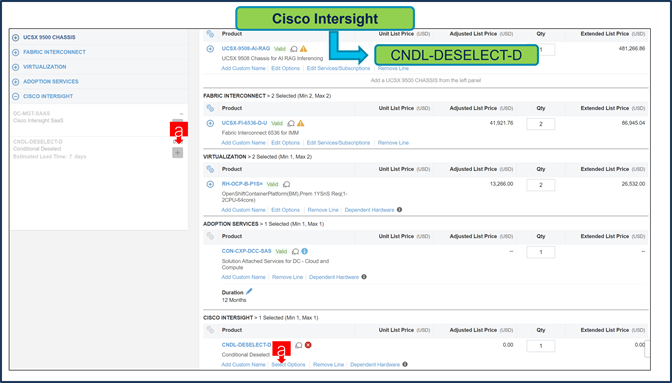Open the UCSX-FI-6536-D-U product link
Image resolution: width=672 pixels, height=383 pixels.
click(x=244, y=123)
